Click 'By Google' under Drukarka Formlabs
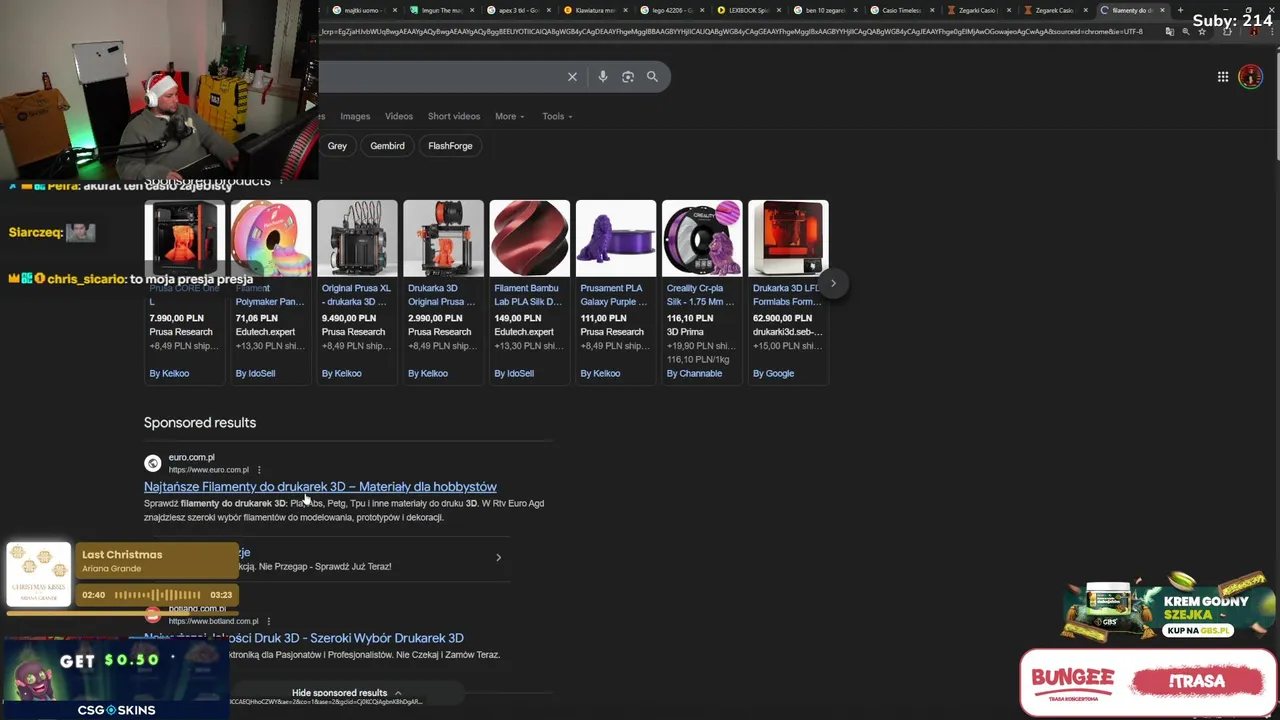Screen dimensions: 1280x720 tap(773, 374)
